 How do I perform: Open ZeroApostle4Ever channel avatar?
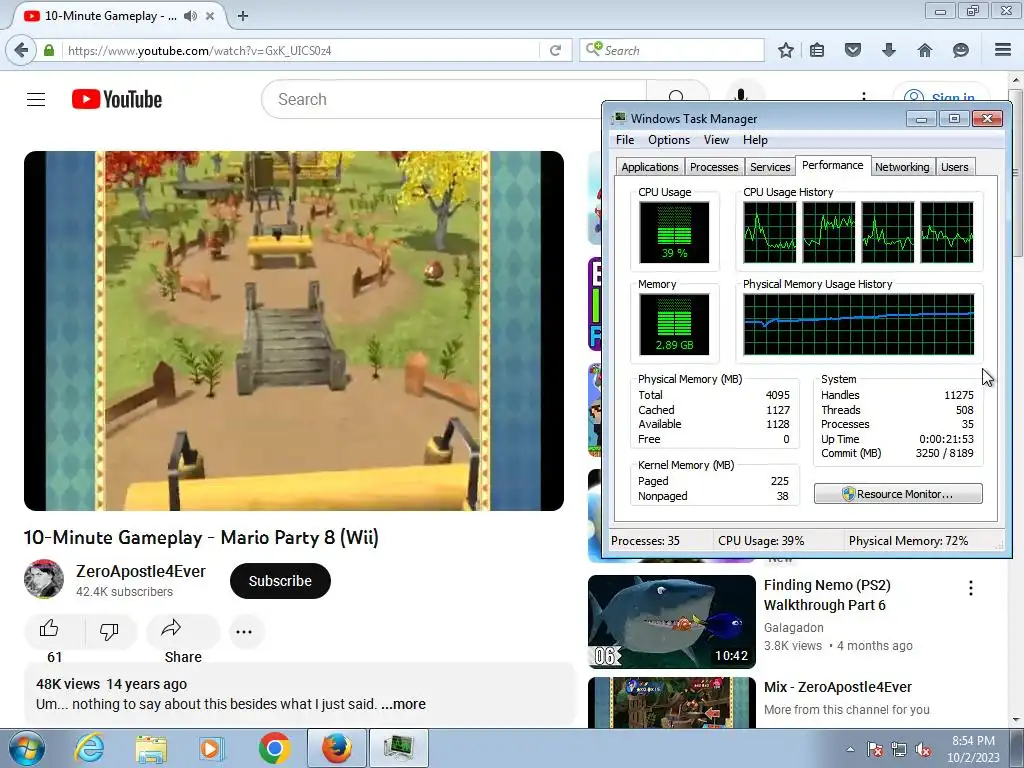(x=44, y=579)
